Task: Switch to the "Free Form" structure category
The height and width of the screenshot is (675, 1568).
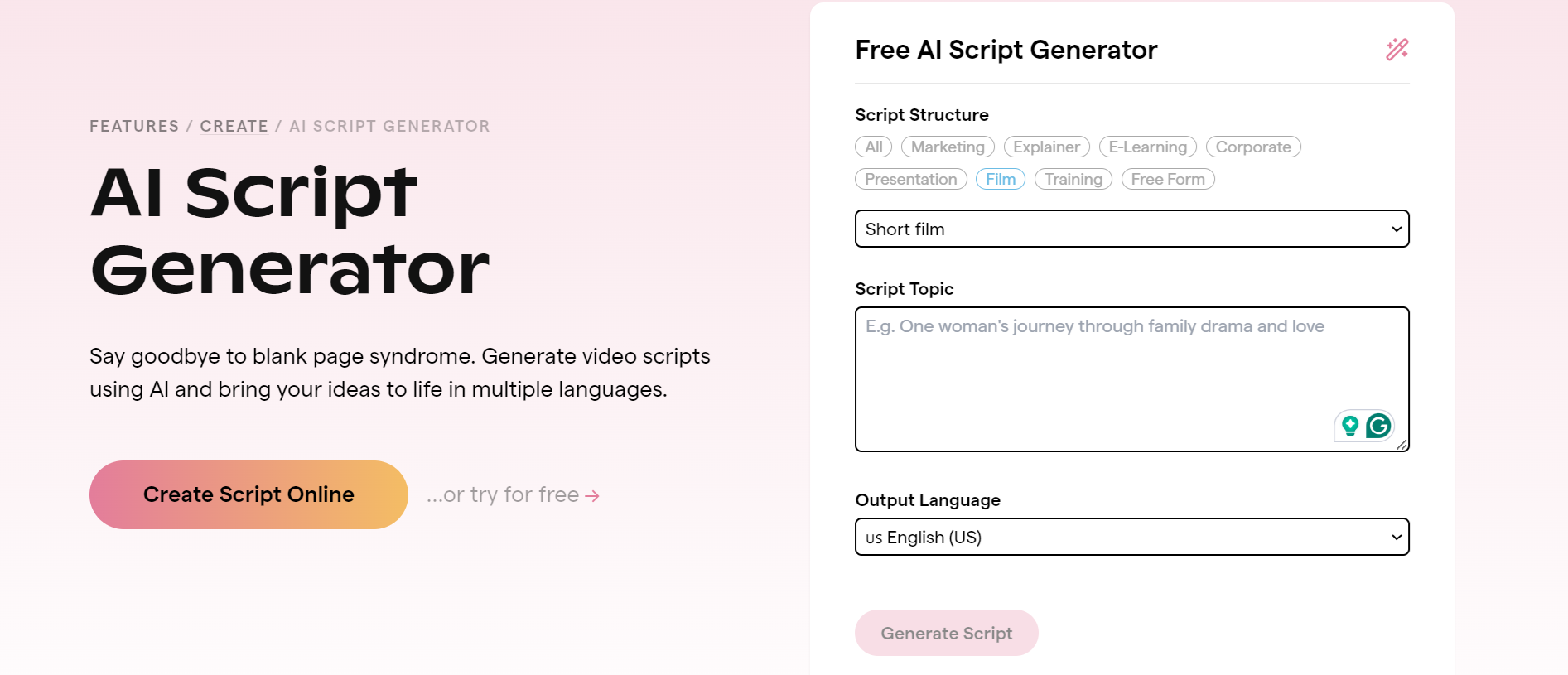Action: (1167, 179)
